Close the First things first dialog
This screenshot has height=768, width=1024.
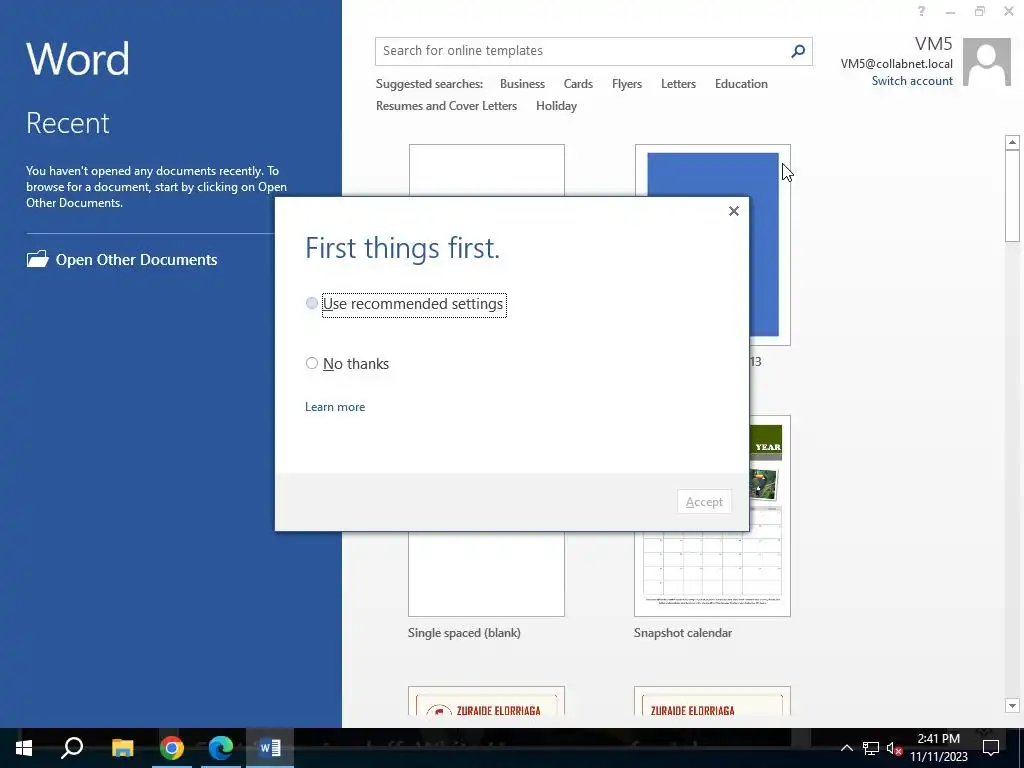(733, 211)
